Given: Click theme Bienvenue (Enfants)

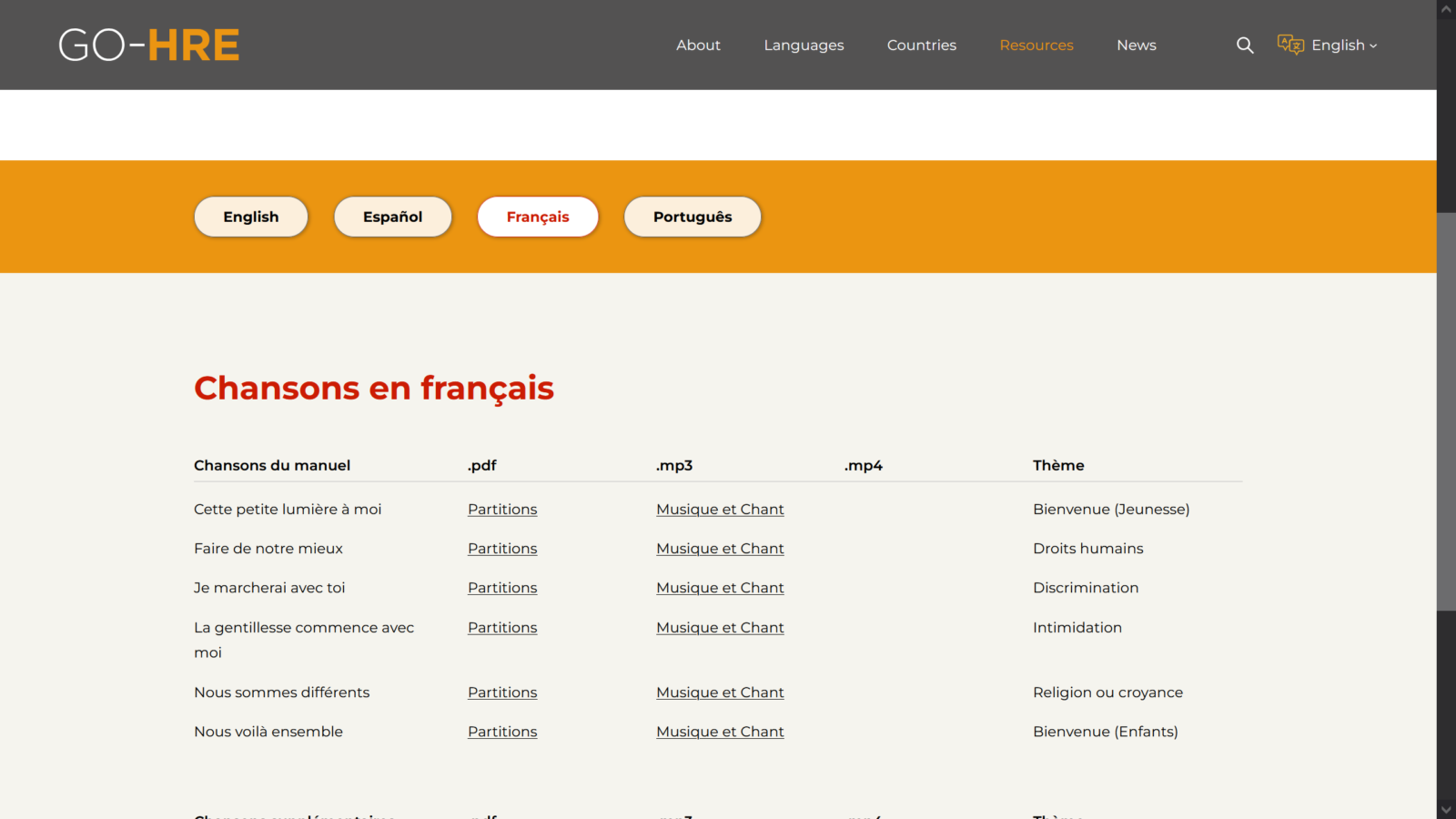Looking at the screenshot, I should tap(1106, 732).
